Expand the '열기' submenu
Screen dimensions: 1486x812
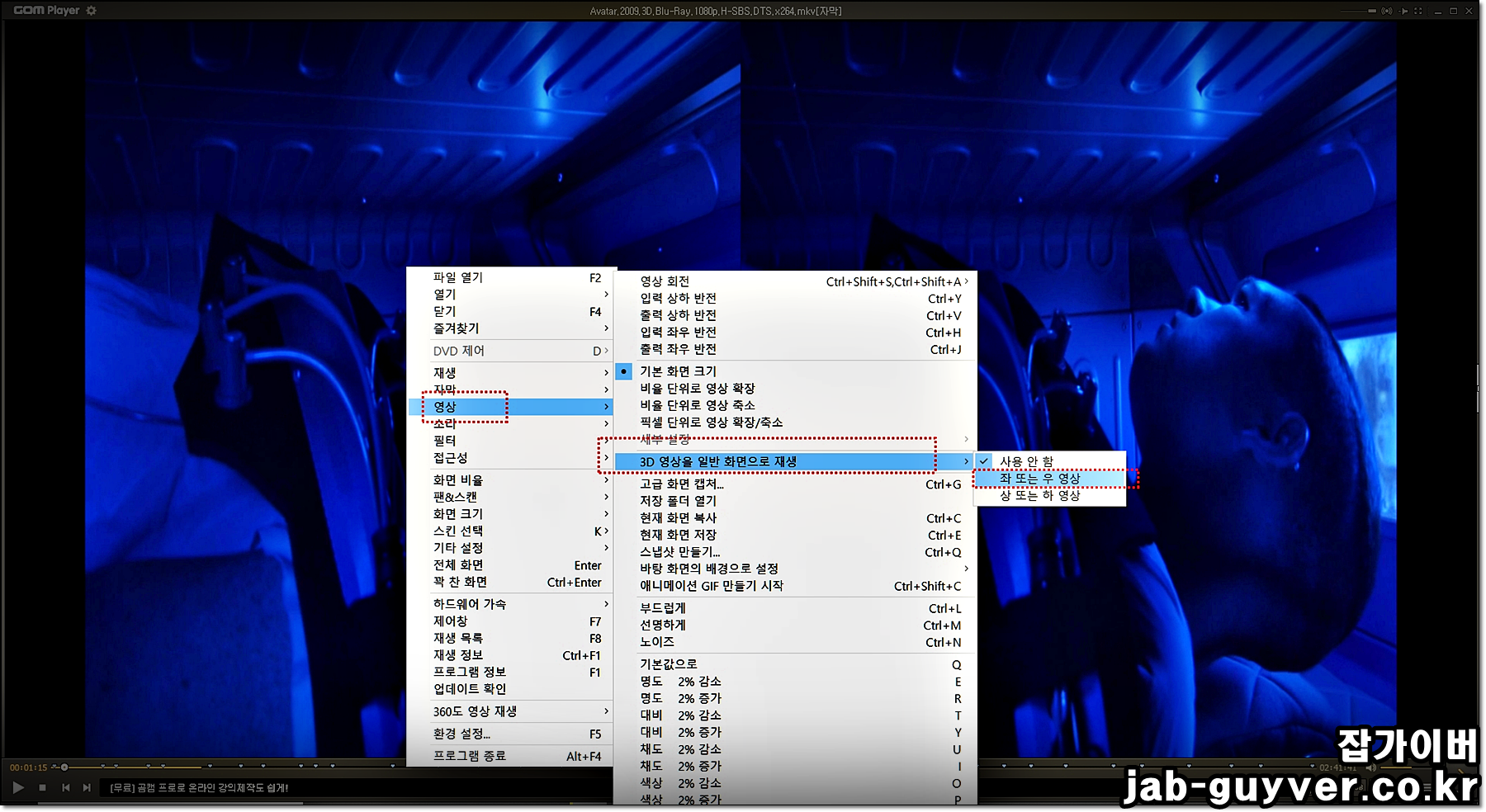(510, 295)
